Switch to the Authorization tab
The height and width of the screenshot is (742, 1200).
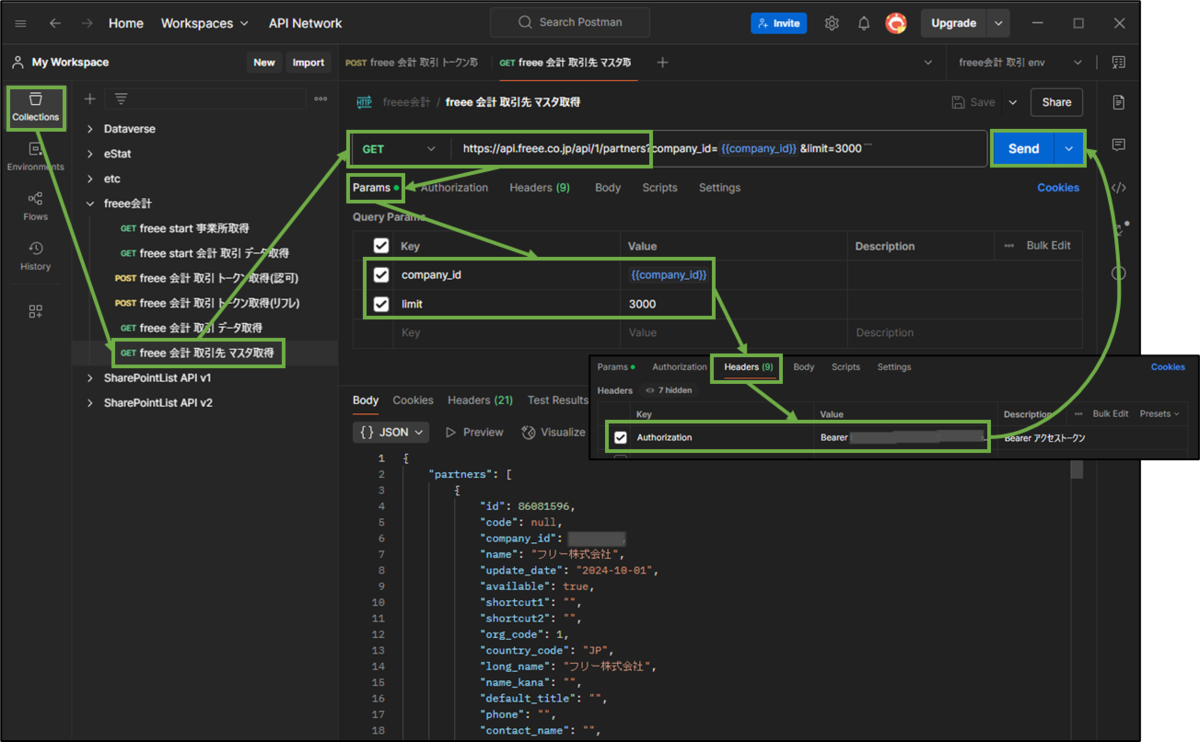point(454,188)
